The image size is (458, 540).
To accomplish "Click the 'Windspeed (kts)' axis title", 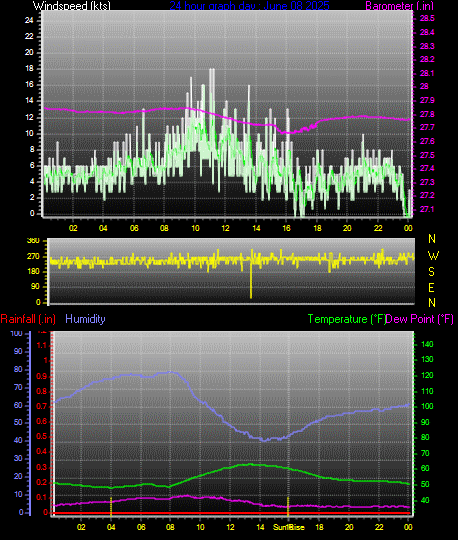I will pyautogui.click(x=72, y=6).
